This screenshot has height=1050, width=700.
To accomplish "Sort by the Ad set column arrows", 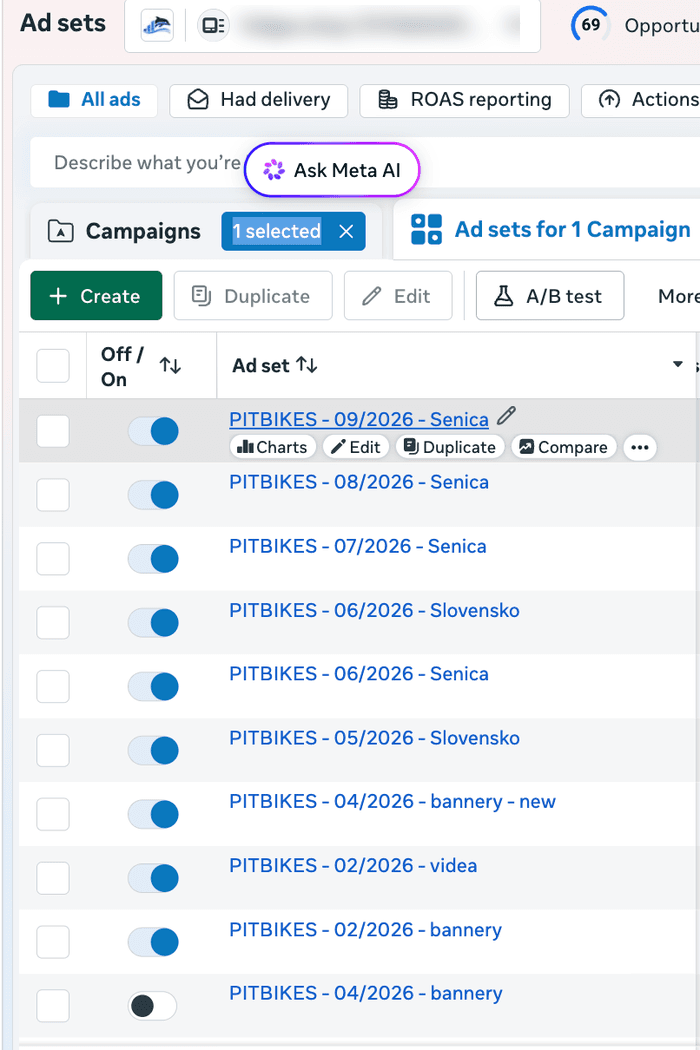I will (x=307, y=365).
